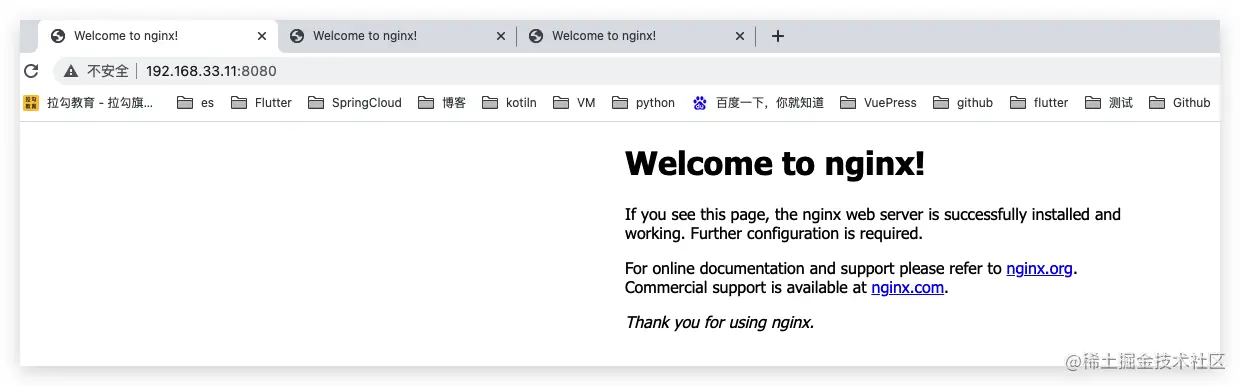Switch to the first Welcome to nginx tab
The height and width of the screenshot is (386, 1240).
[158, 36]
